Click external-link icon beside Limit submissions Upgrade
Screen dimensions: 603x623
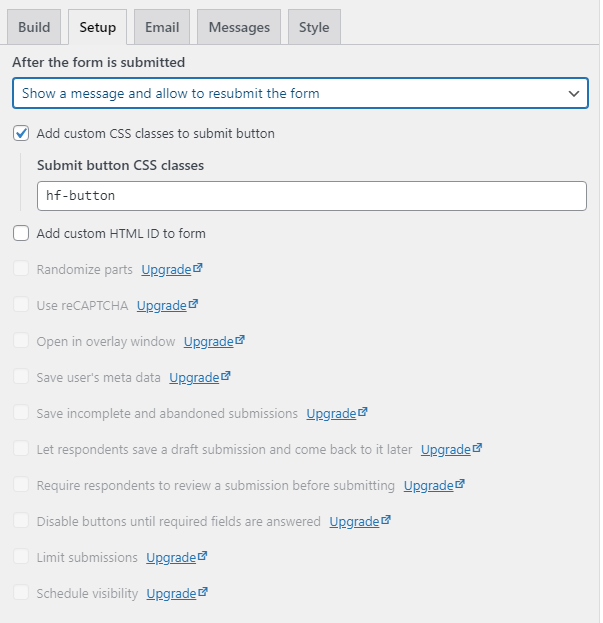203,557
